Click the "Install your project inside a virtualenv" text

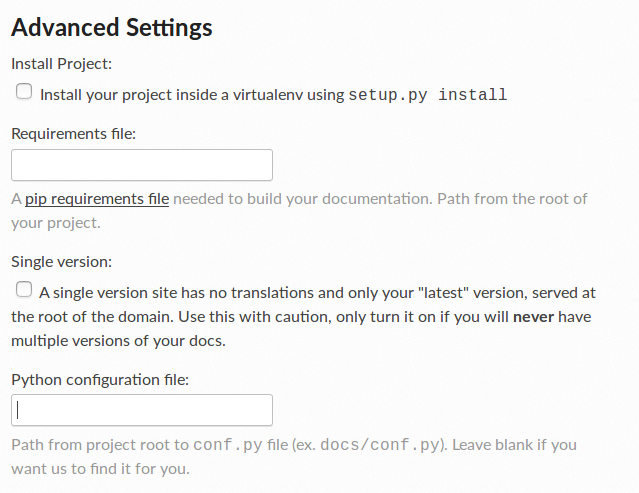click(x=171, y=95)
